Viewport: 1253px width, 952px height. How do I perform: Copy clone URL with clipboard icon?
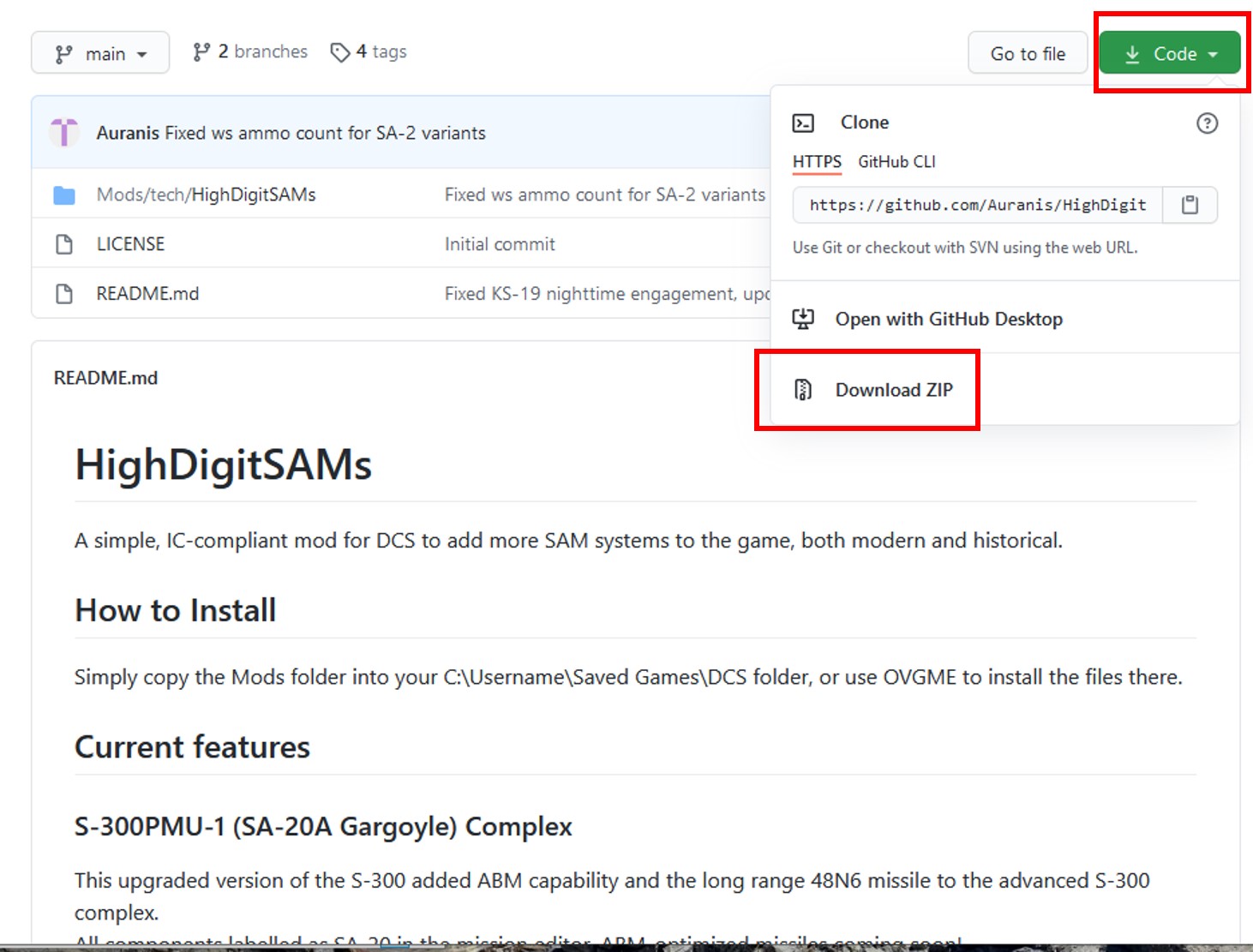click(x=1190, y=205)
